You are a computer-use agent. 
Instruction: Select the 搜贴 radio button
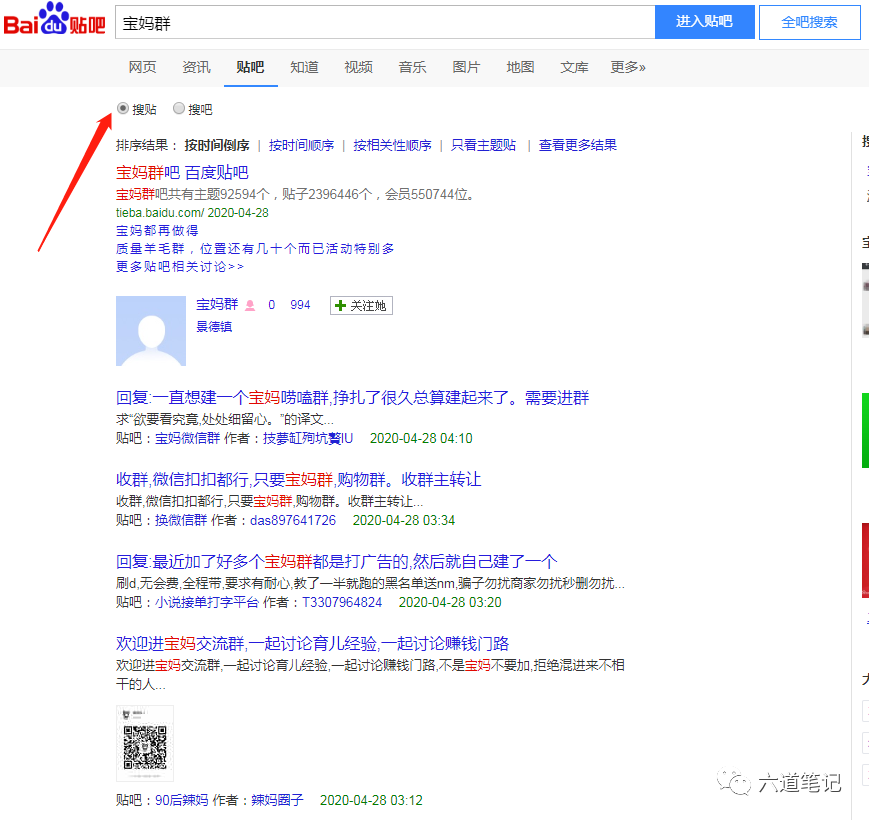click(x=123, y=108)
